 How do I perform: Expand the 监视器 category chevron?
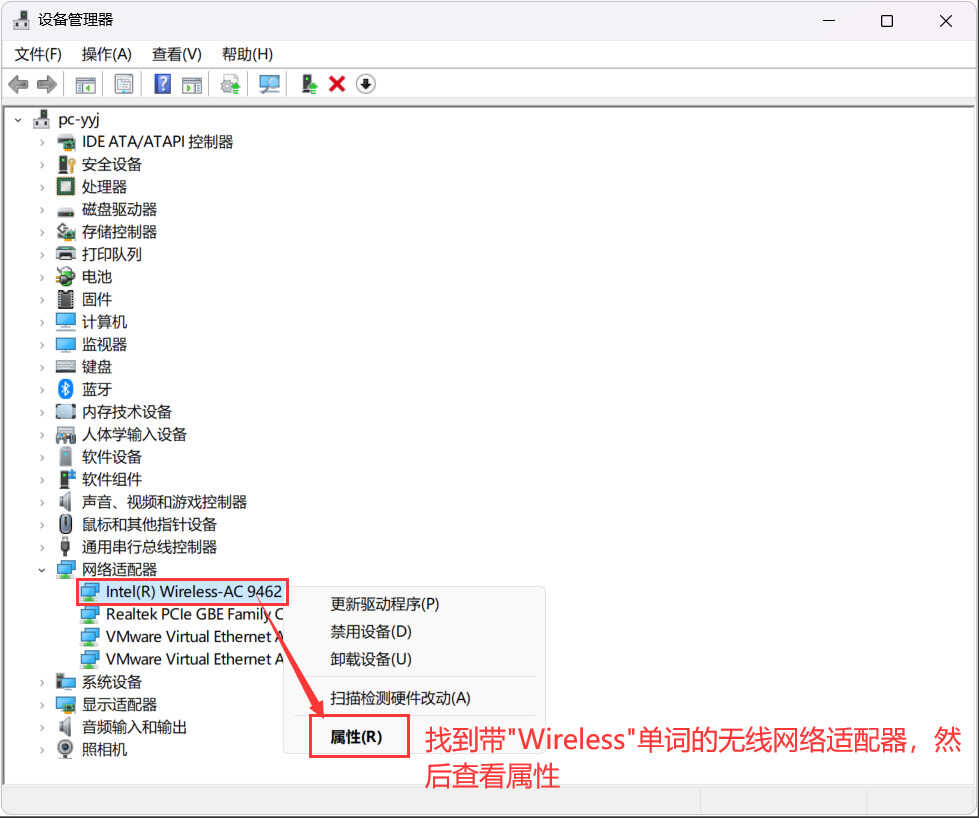(42, 345)
